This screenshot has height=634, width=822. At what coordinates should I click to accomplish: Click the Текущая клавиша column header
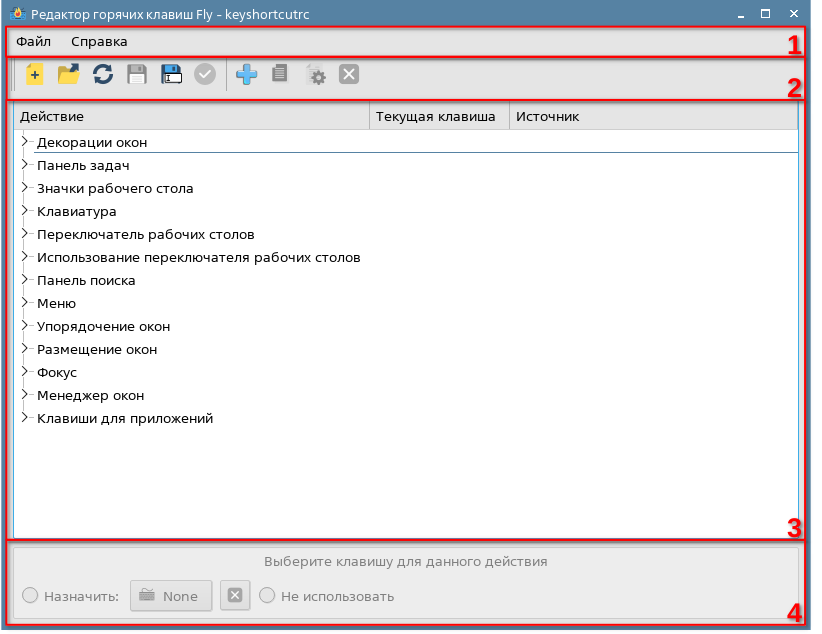439,116
